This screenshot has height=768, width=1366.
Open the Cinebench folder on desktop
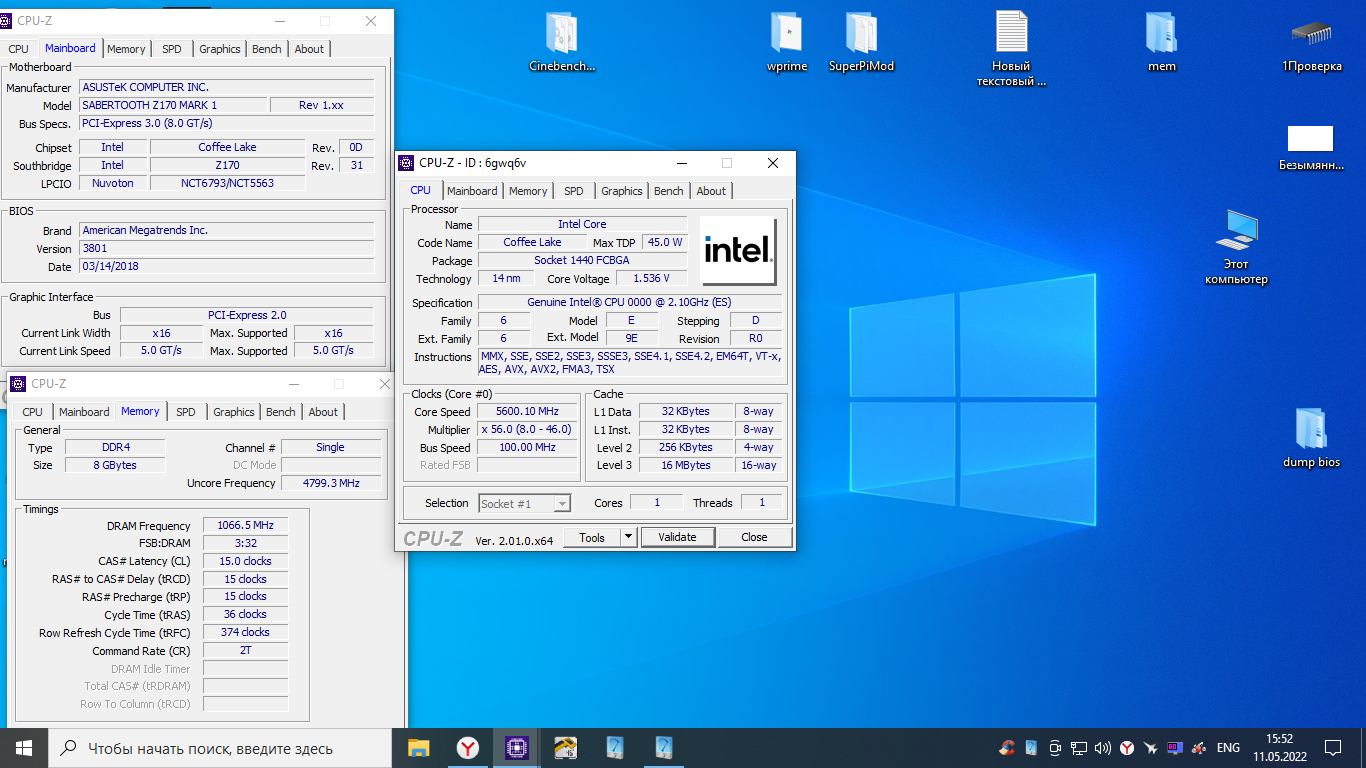tap(561, 42)
